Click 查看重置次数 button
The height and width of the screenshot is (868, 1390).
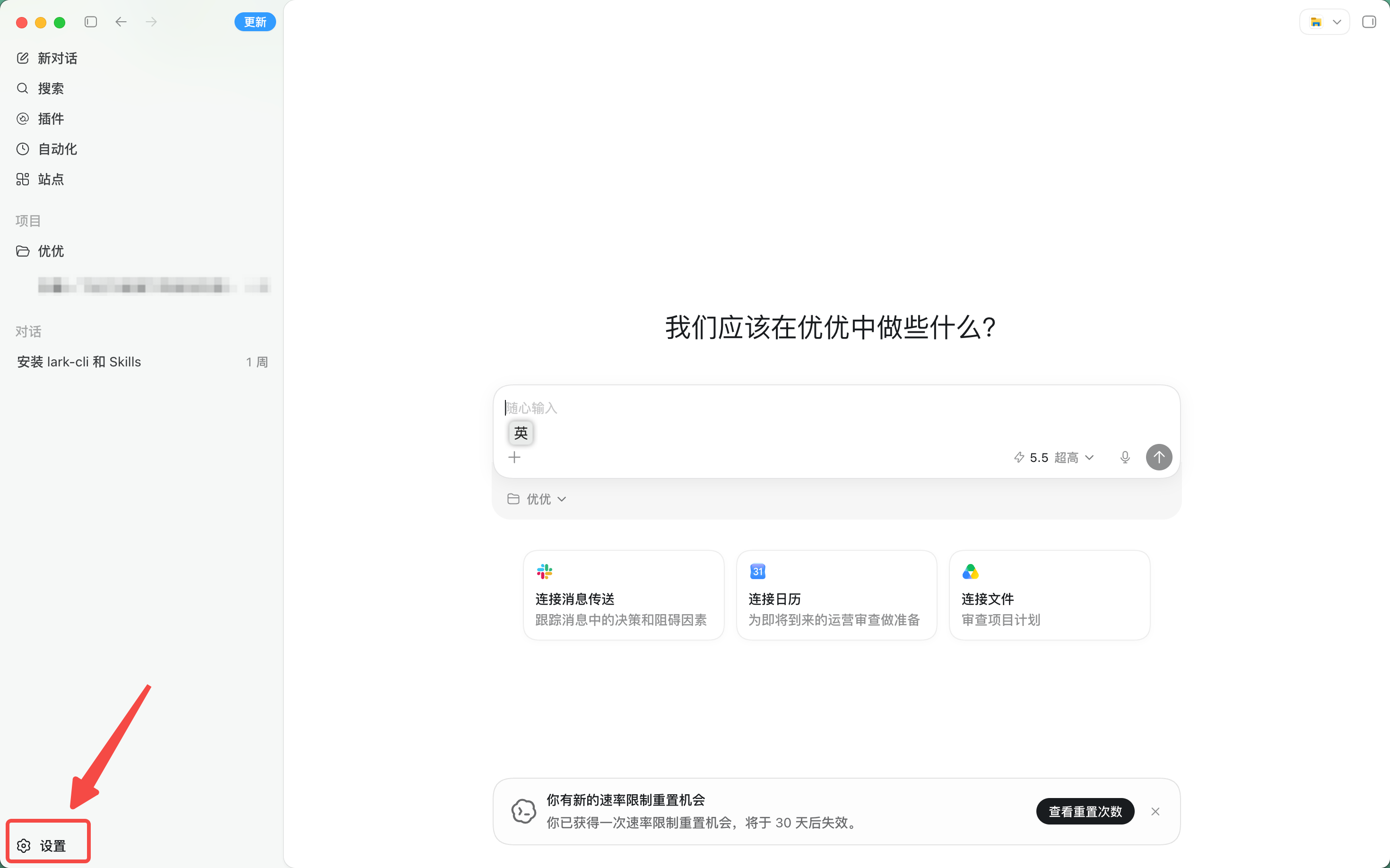[1085, 811]
